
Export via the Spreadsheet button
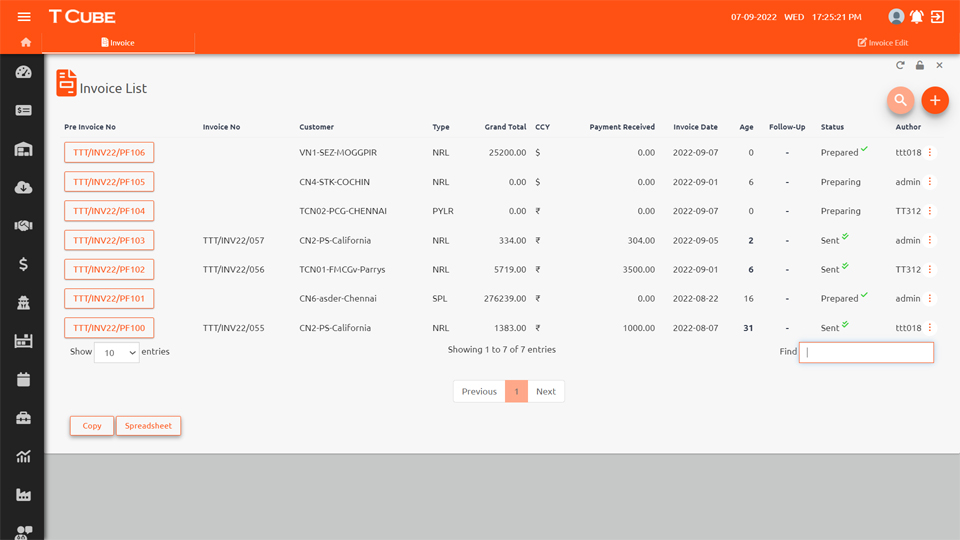click(148, 426)
